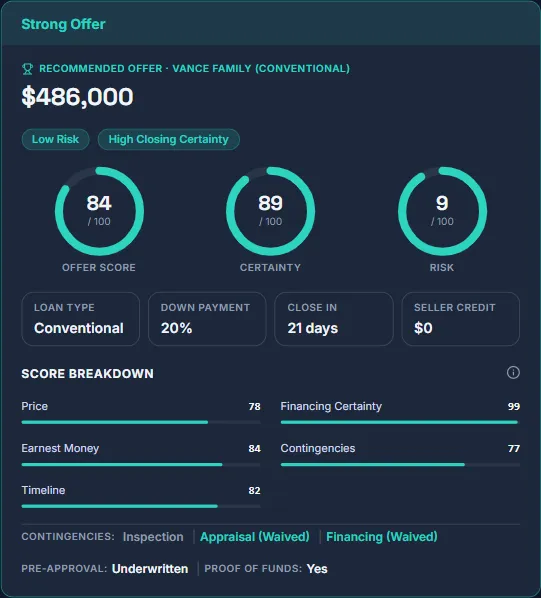
Task: Click the Earnest Money value 84
Action: pos(254,448)
